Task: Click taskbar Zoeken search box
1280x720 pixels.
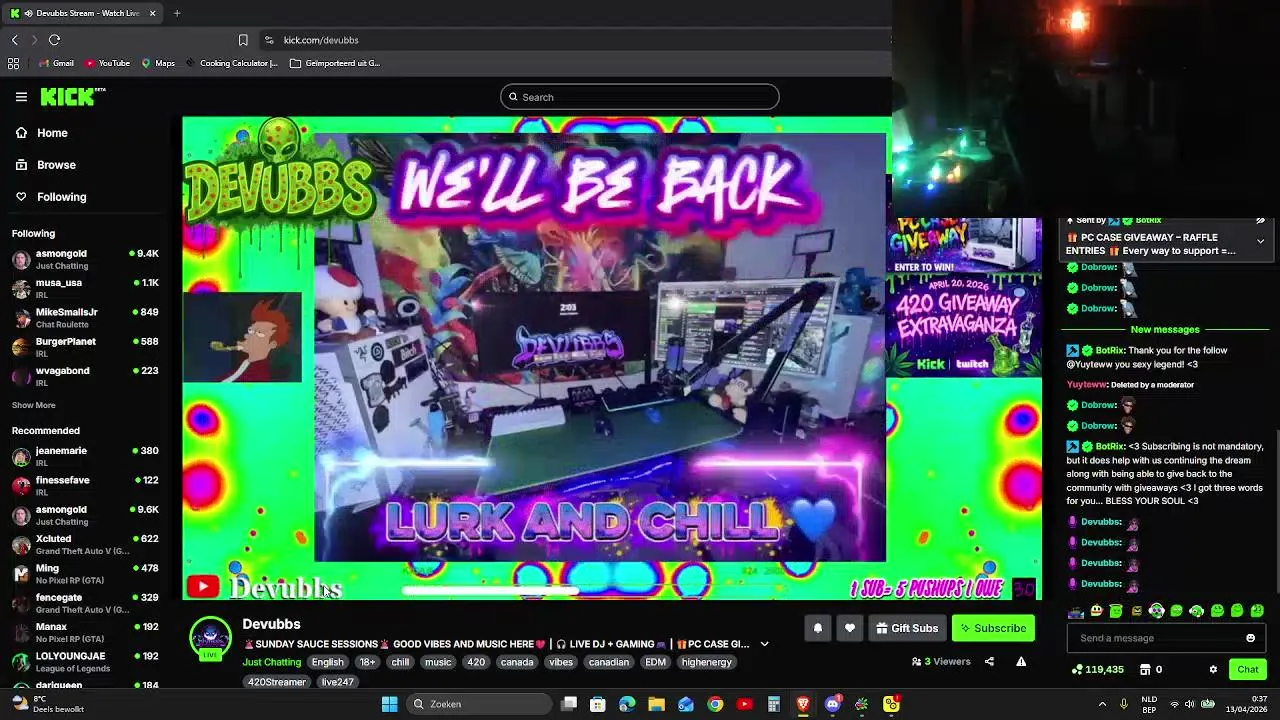Action: coord(480,704)
